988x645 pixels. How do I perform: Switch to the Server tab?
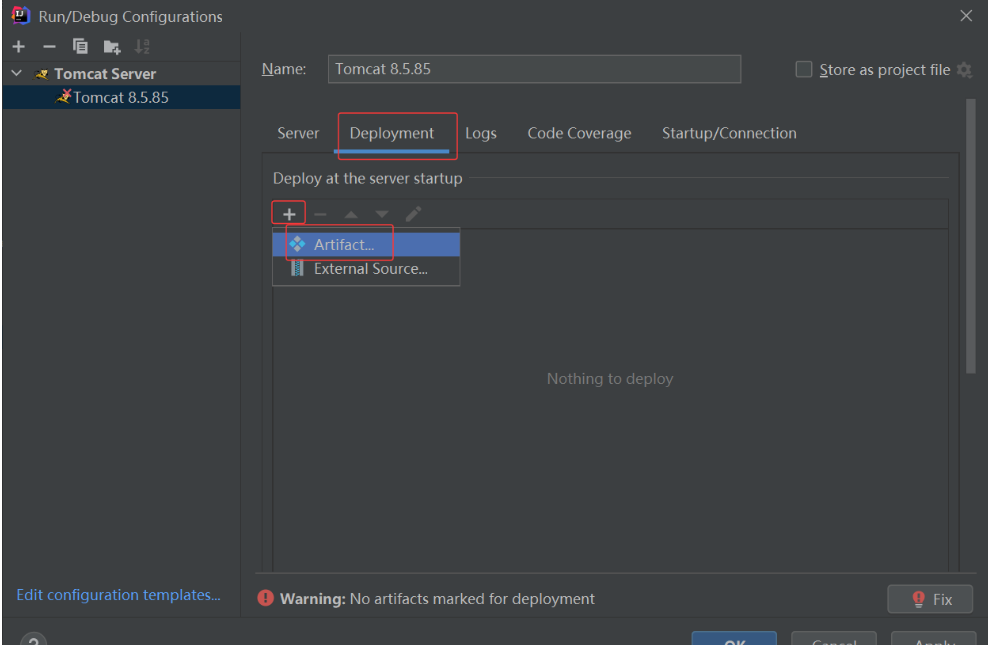pyautogui.click(x=298, y=133)
